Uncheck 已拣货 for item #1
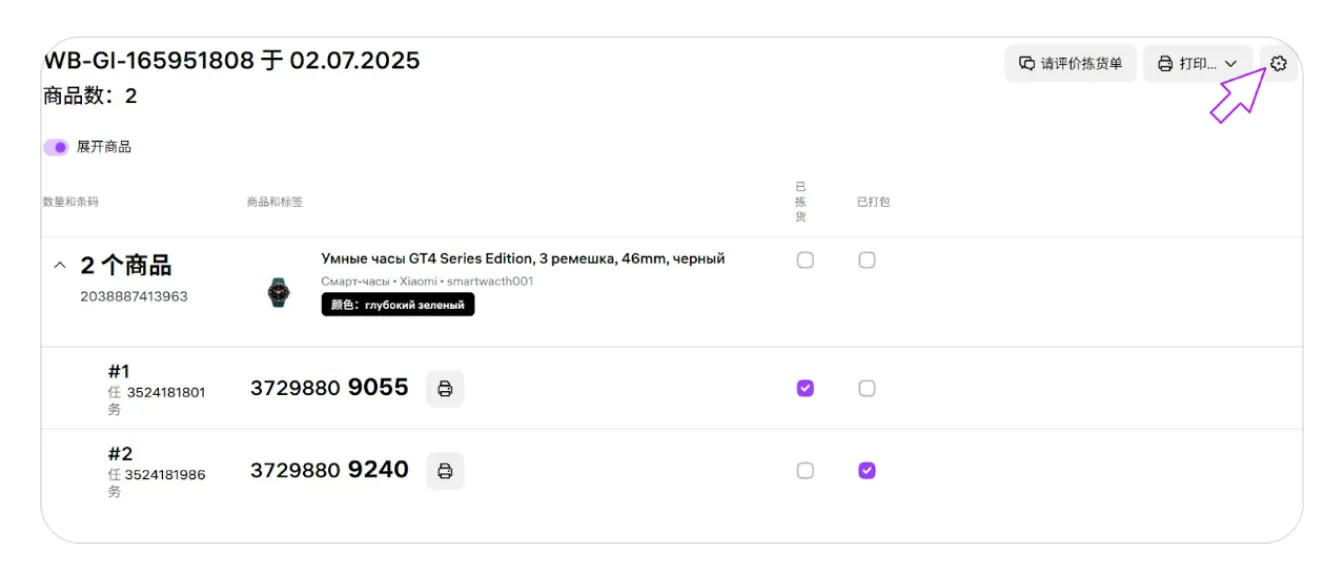1344x580 pixels. 805,388
